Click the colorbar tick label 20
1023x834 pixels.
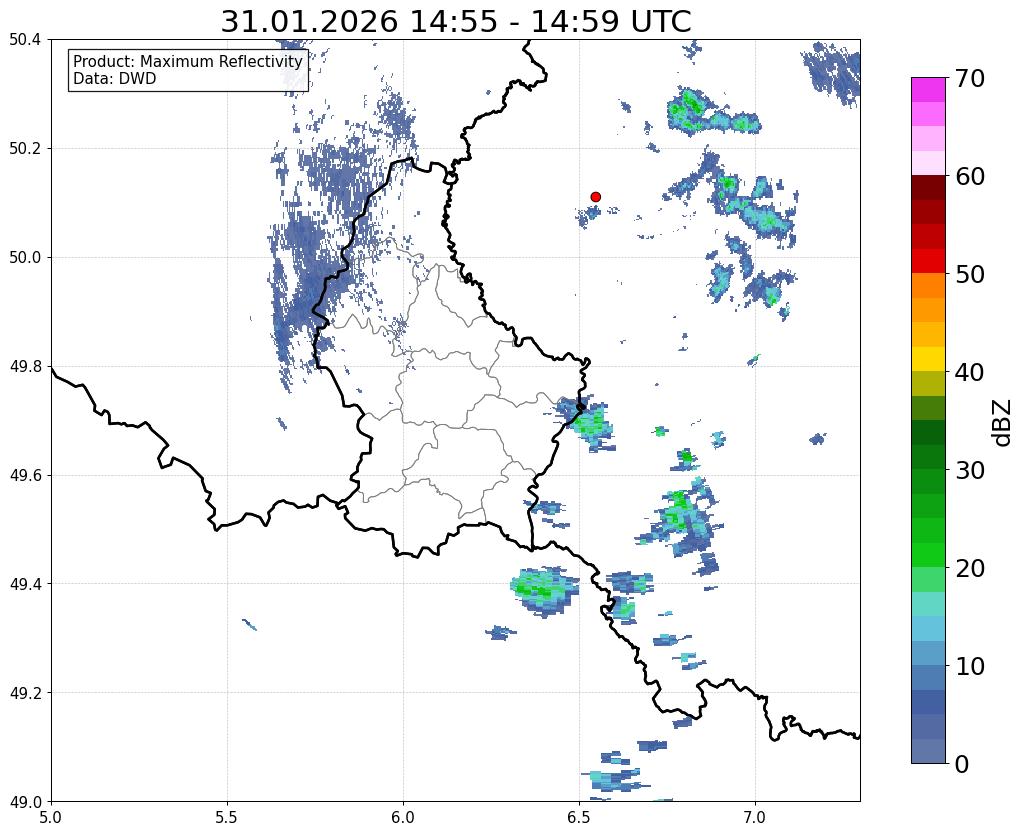969,568
